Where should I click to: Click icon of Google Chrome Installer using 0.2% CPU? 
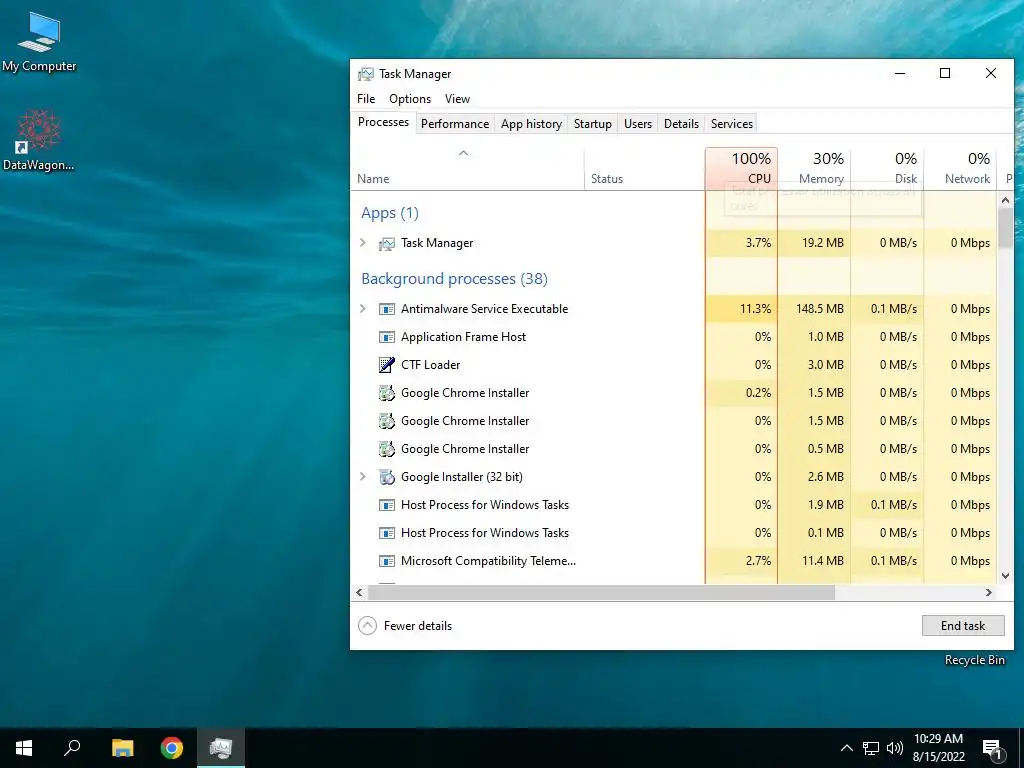coord(387,392)
